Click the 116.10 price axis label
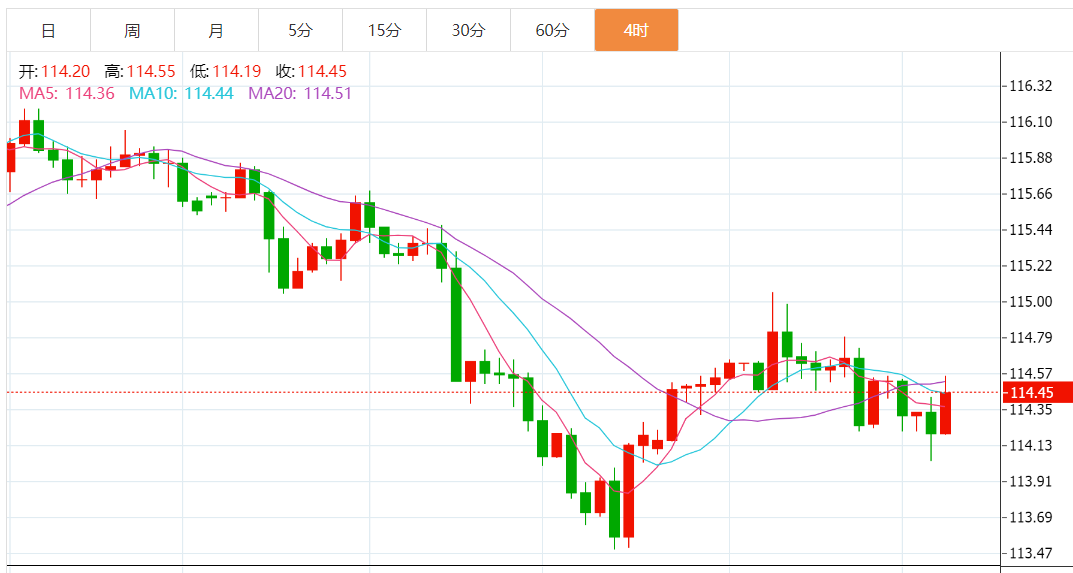The image size is (1073, 573). [x=1031, y=122]
